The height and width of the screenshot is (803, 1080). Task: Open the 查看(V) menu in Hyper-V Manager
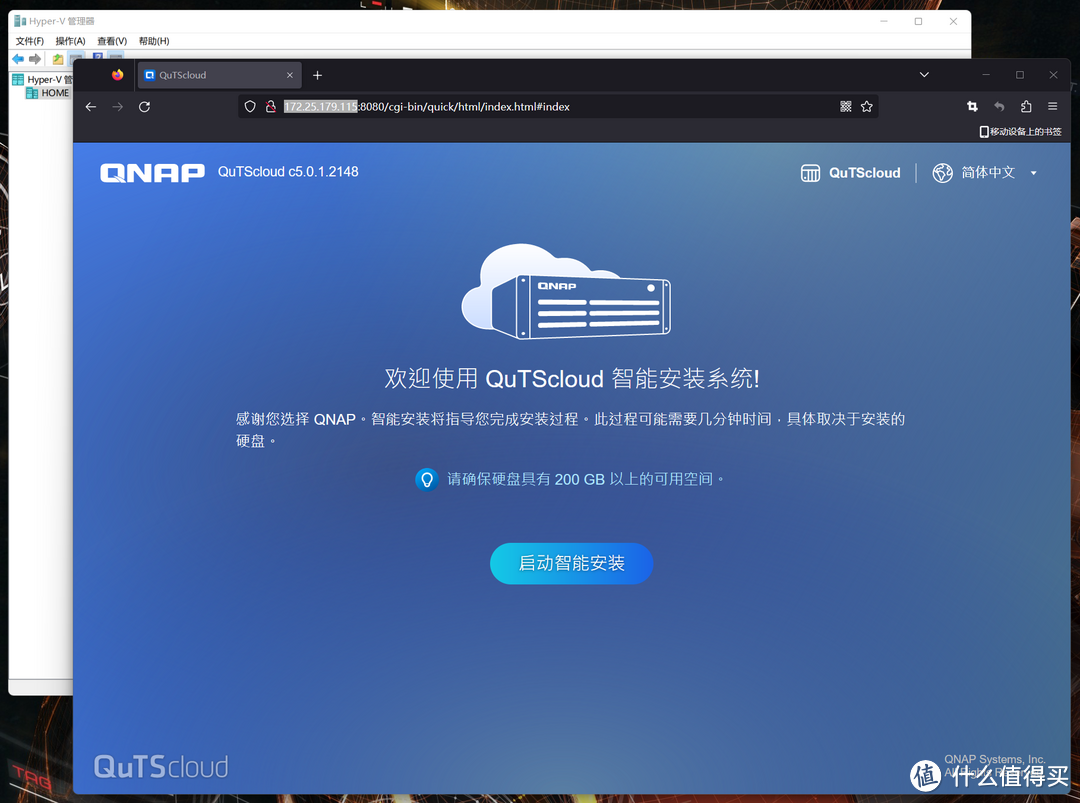point(112,41)
